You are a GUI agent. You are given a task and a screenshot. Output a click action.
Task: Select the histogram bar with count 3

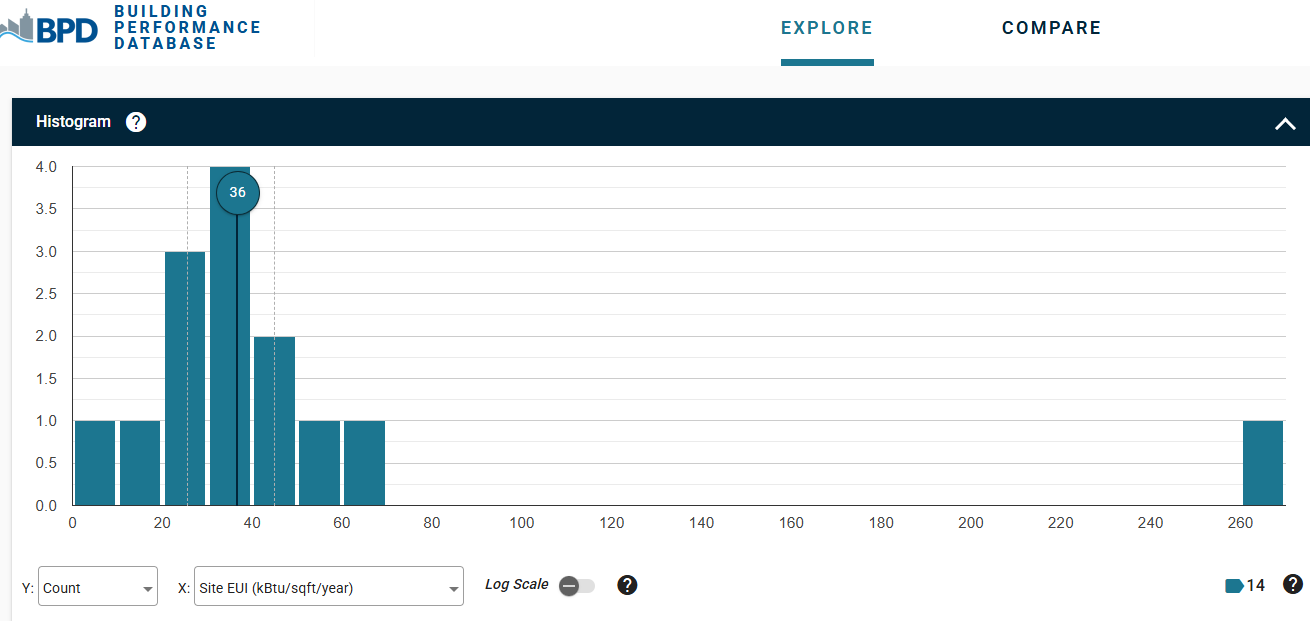(185, 378)
